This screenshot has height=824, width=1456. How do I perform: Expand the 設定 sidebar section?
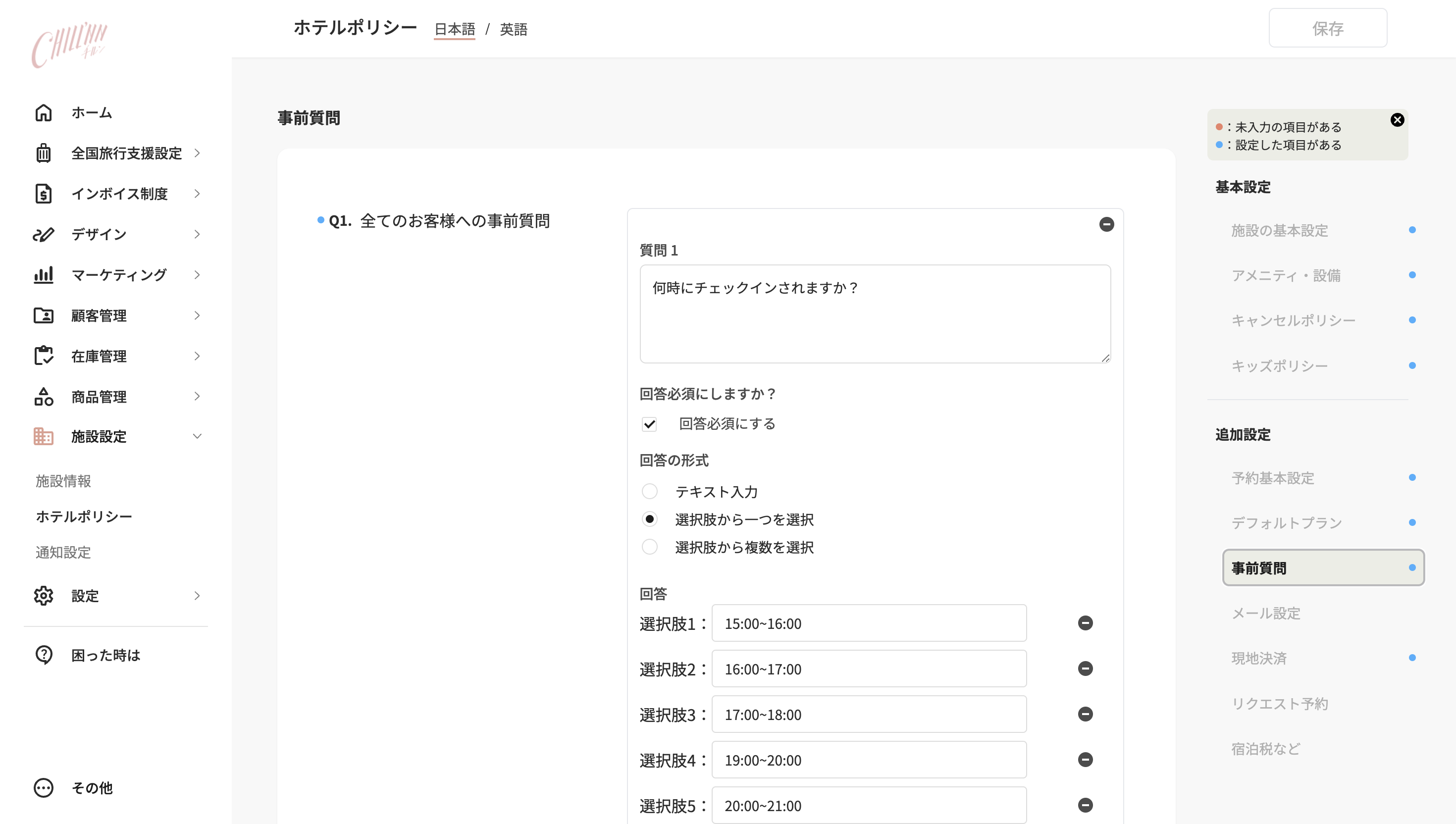197,595
